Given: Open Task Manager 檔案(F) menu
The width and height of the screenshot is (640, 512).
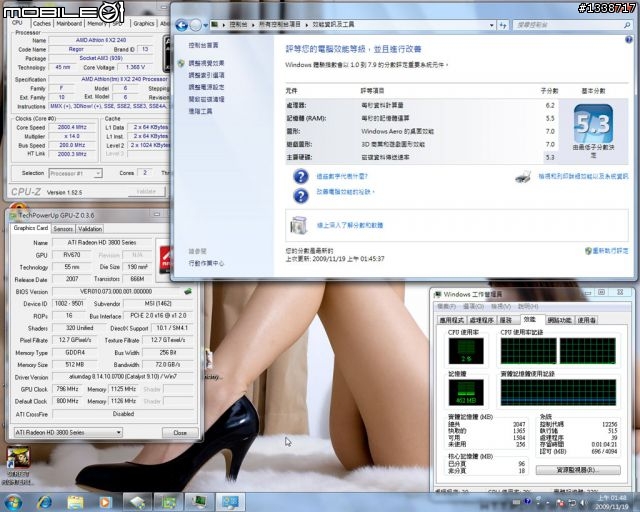Looking at the screenshot, I should pos(447,306).
